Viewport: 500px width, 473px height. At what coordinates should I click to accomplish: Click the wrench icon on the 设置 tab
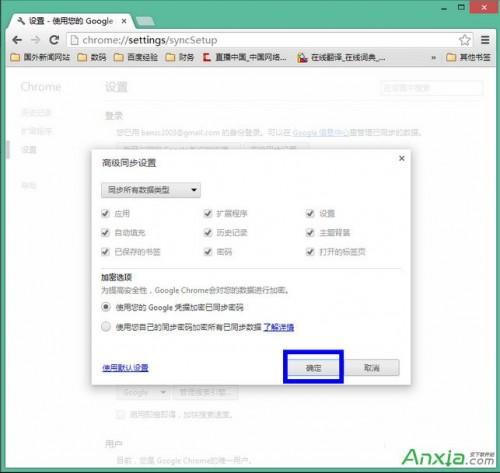pos(21,21)
